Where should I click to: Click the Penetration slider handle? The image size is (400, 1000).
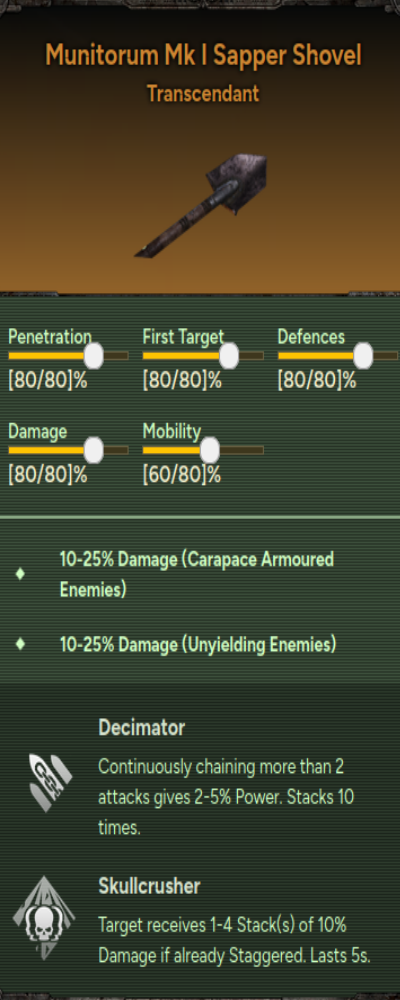tap(94, 355)
